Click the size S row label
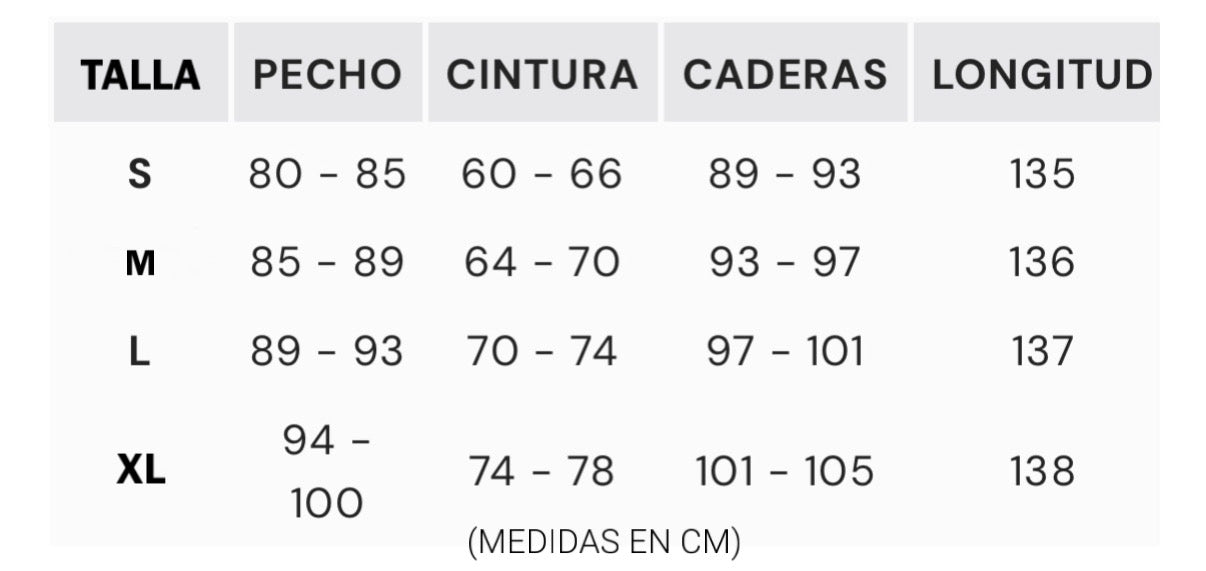 tap(140, 175)
